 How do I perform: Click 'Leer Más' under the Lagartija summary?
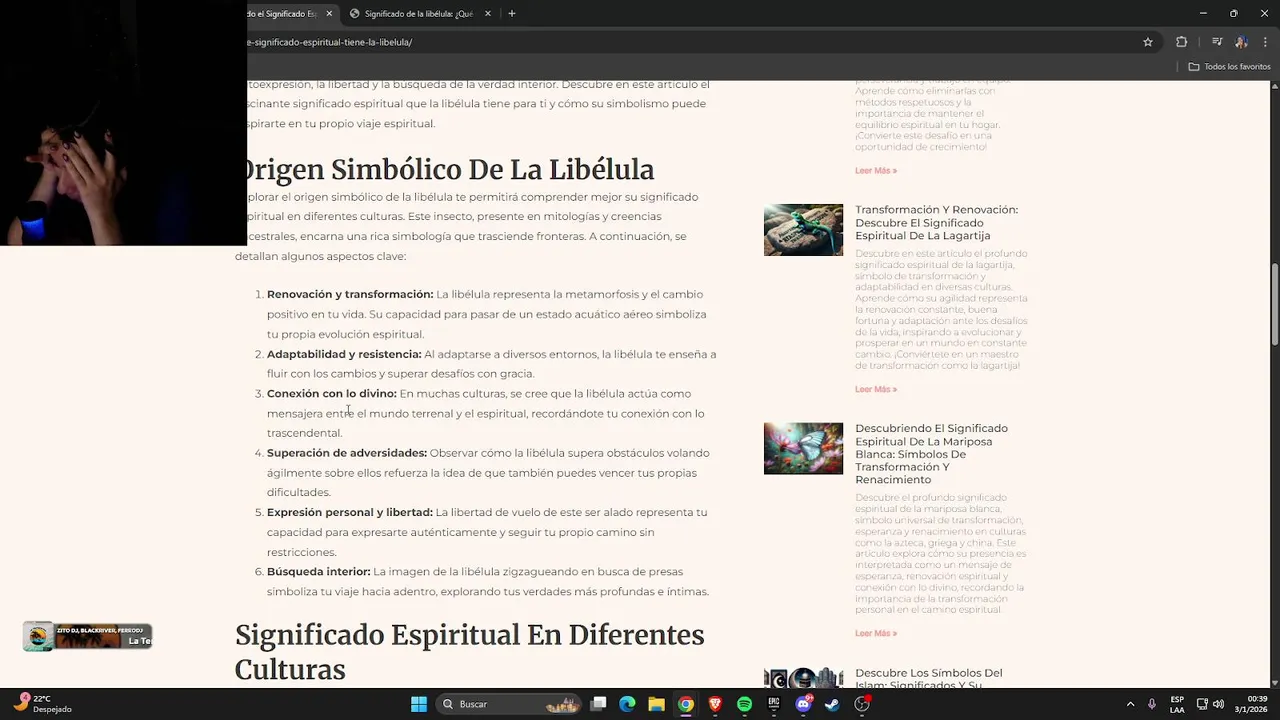876,390
